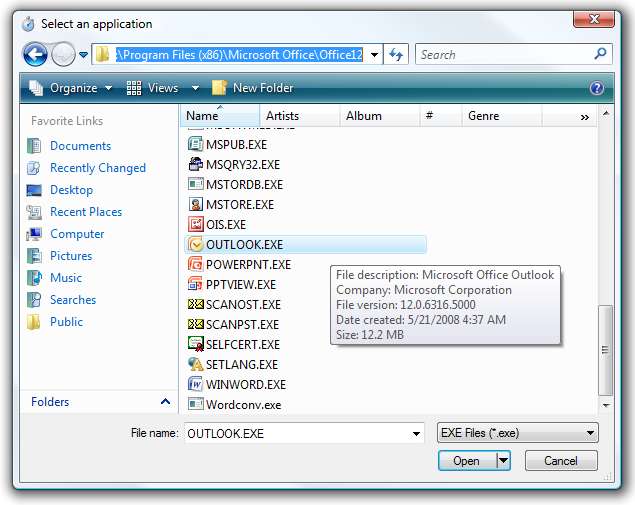Image resolution: width=635 pixels, height=505 pixels.
Task: Select the WINWORD.EXE file icon
Action: point(196,385)
